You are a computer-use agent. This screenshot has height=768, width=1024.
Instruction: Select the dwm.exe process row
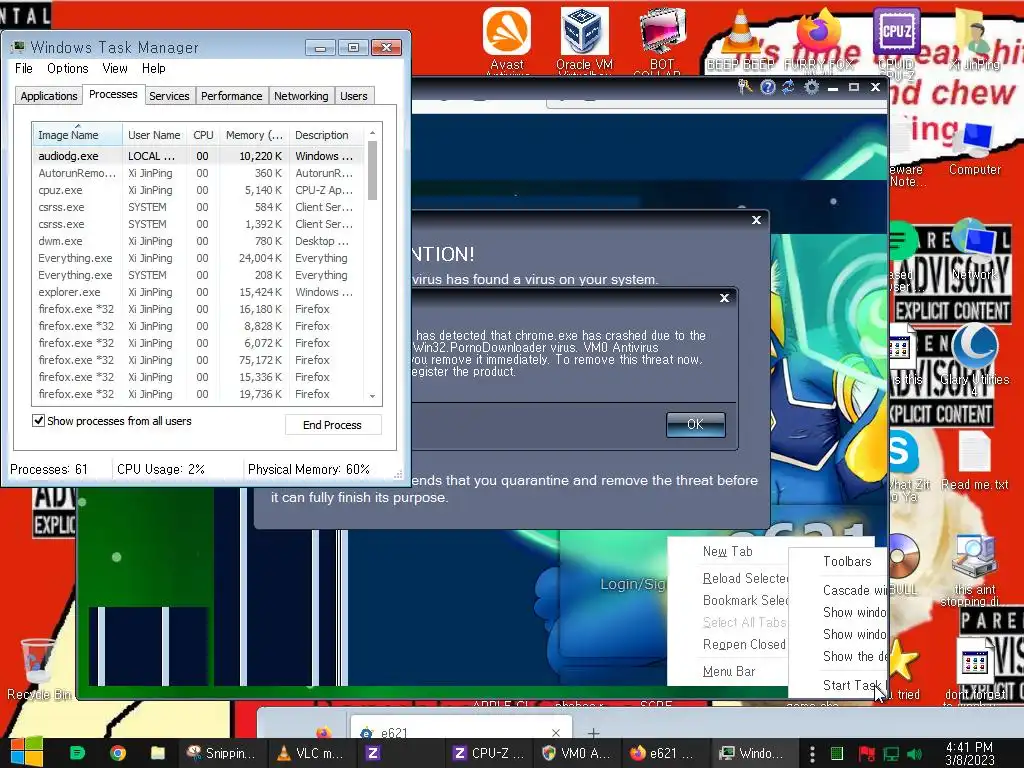tap(196, 241)
